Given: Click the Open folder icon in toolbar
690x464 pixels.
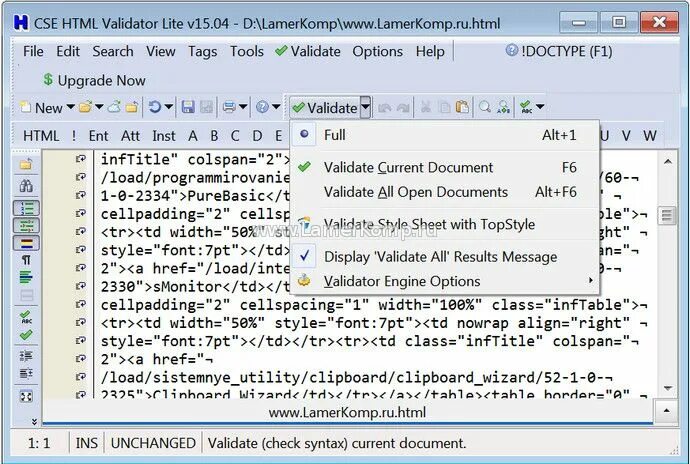Looking at the screenshot, I should (x=85, y=107).
